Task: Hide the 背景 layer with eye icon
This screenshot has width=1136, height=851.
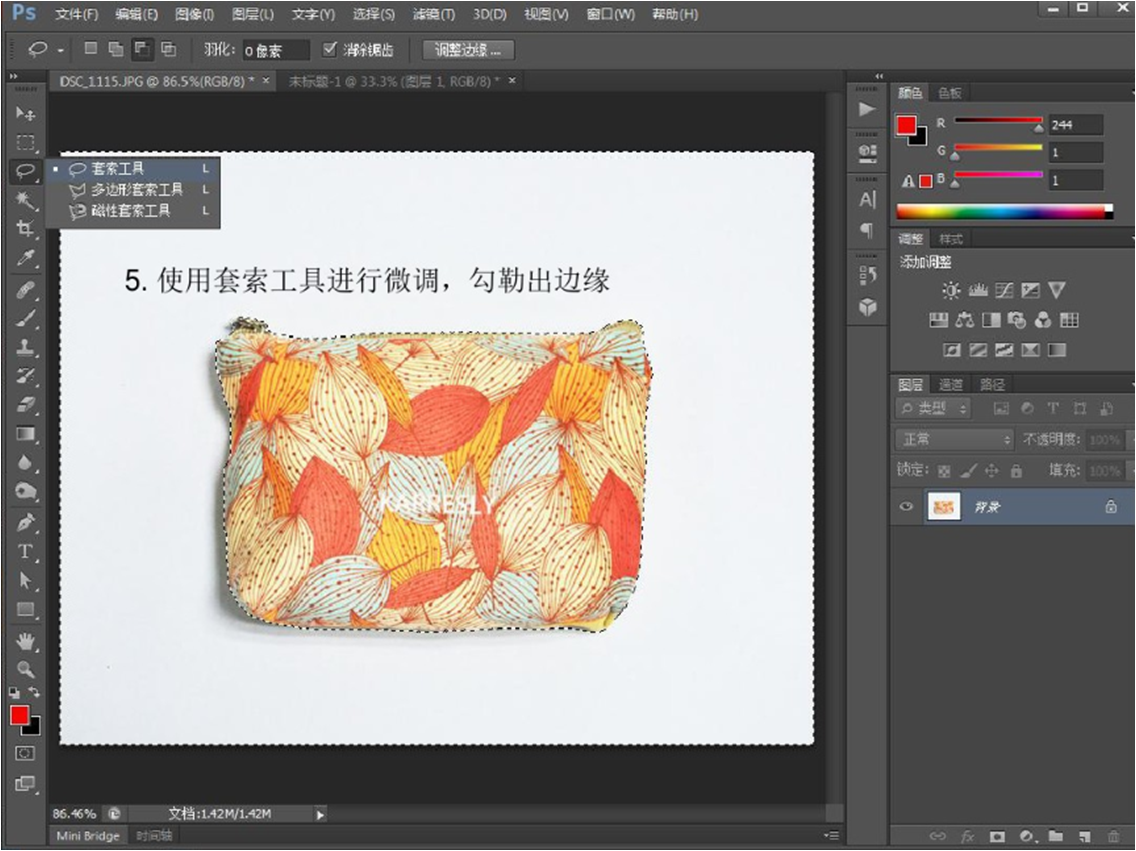Action: click(x=906, y=507)
